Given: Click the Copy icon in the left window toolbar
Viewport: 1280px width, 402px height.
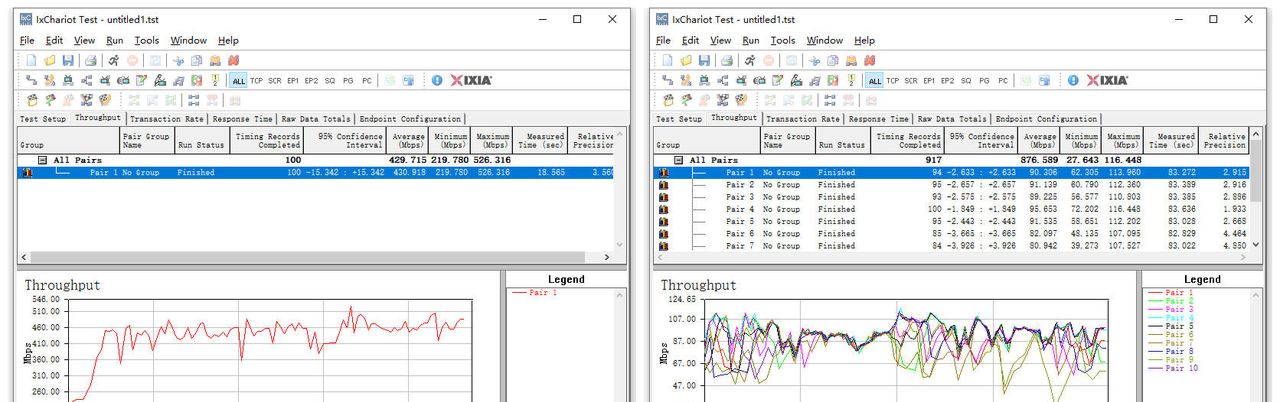Looking at the screenshot, I should click(x=197, y=60).
